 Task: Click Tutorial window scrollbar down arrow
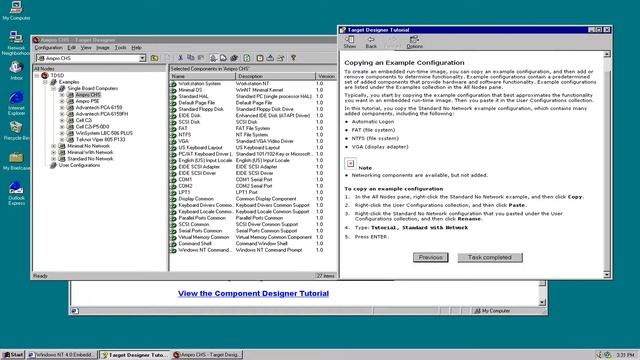[607, 275]
